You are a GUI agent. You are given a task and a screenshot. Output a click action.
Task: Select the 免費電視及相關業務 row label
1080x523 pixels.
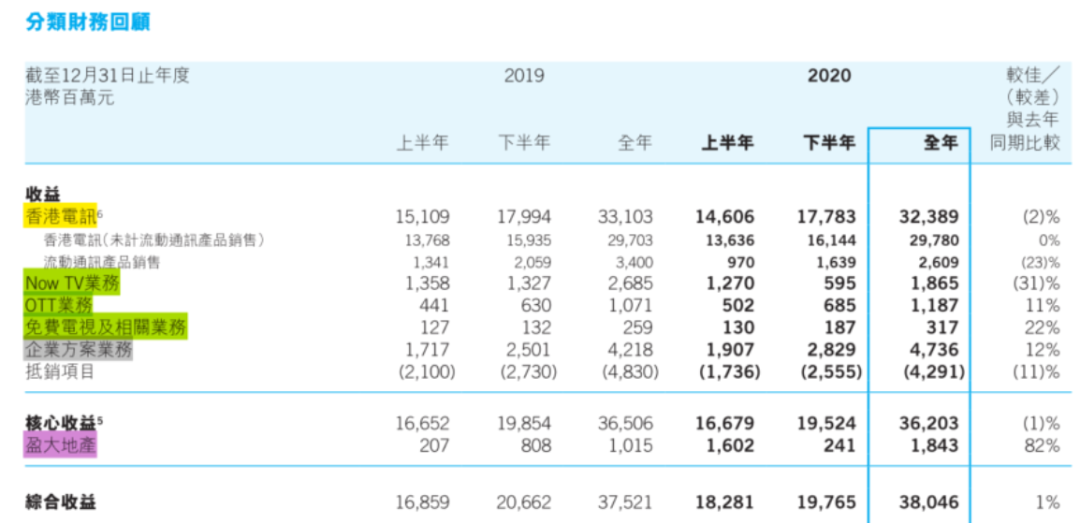pyautogui.click(x=105, y=327)
